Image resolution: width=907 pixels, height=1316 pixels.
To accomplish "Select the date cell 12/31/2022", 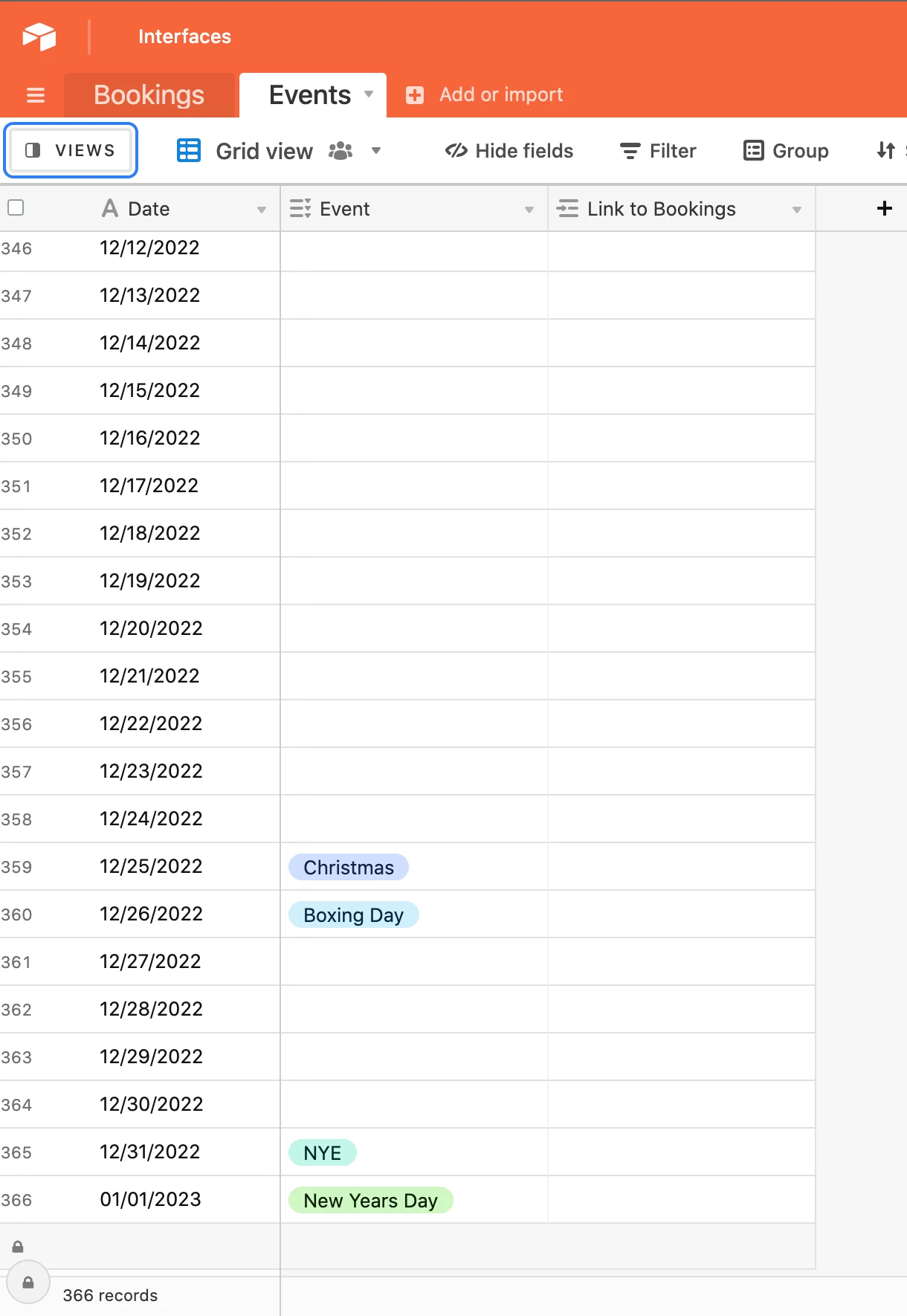I will 149,1152.
